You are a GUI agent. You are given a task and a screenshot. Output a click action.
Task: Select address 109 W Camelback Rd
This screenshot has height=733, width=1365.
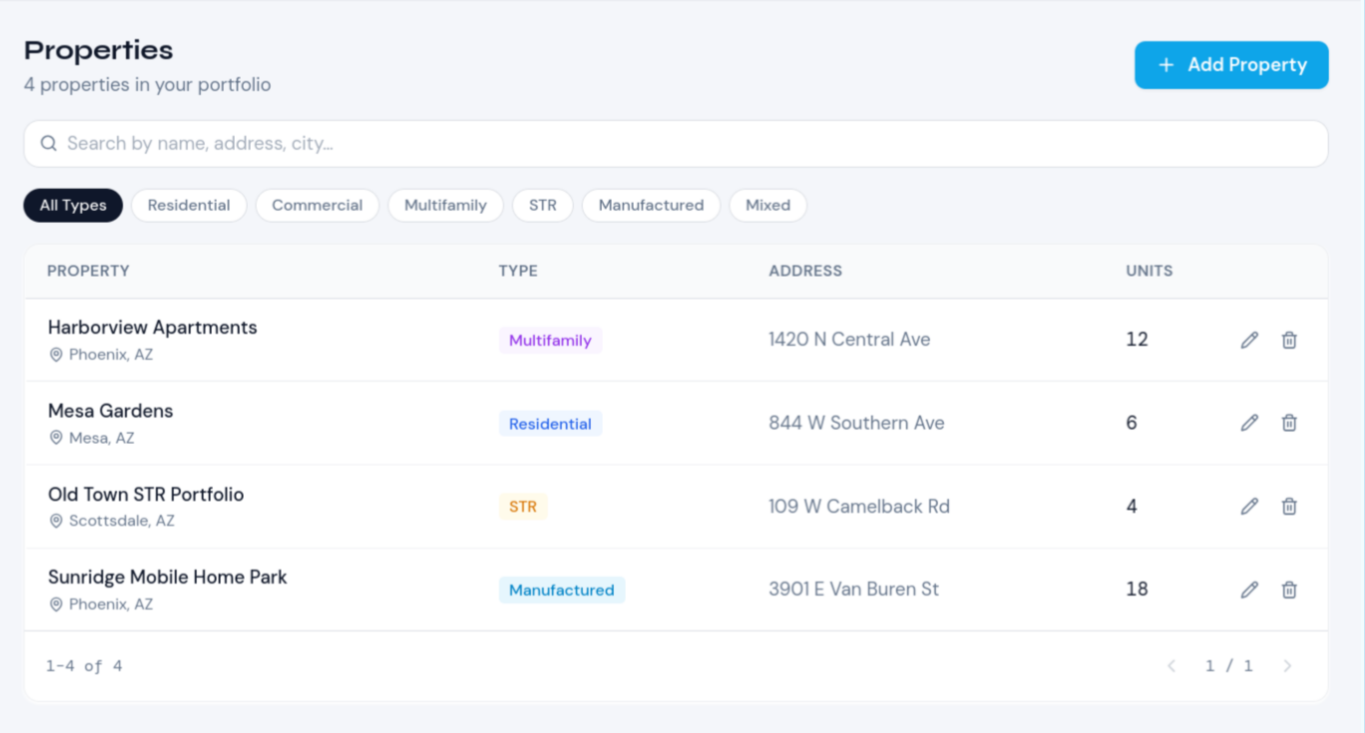859,506
